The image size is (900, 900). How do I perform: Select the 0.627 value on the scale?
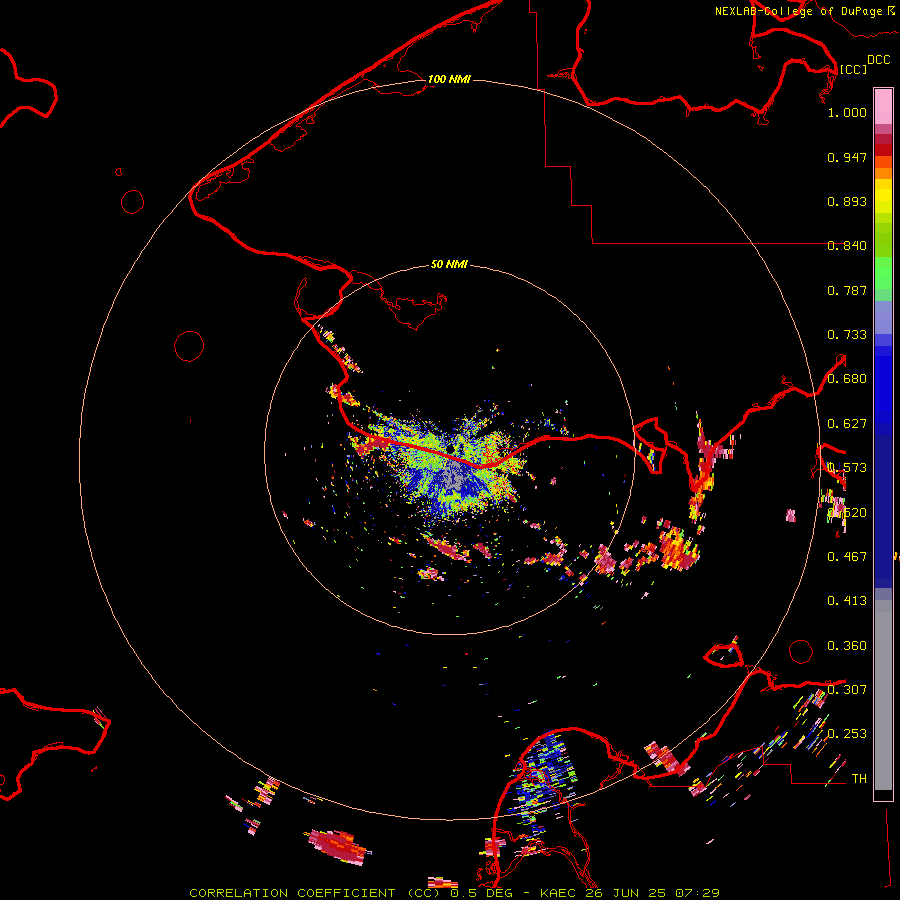pos(847,424)
